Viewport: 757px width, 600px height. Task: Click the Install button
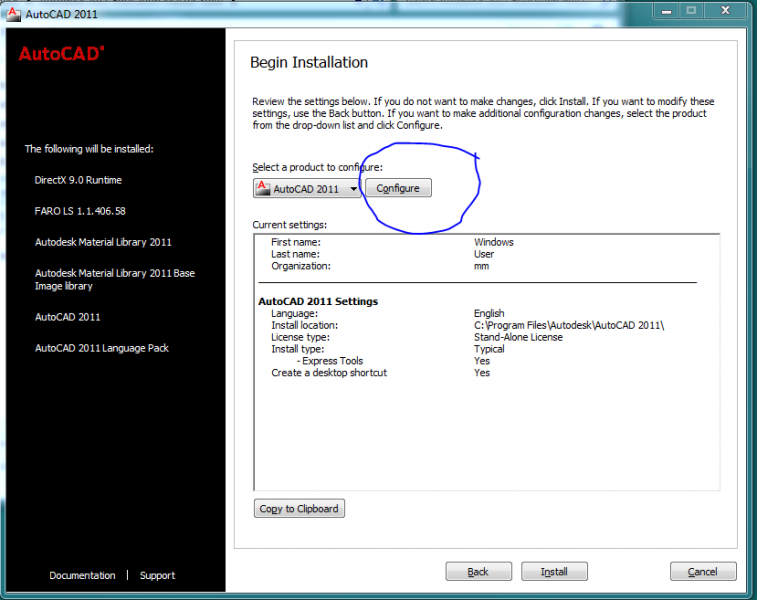554,572
